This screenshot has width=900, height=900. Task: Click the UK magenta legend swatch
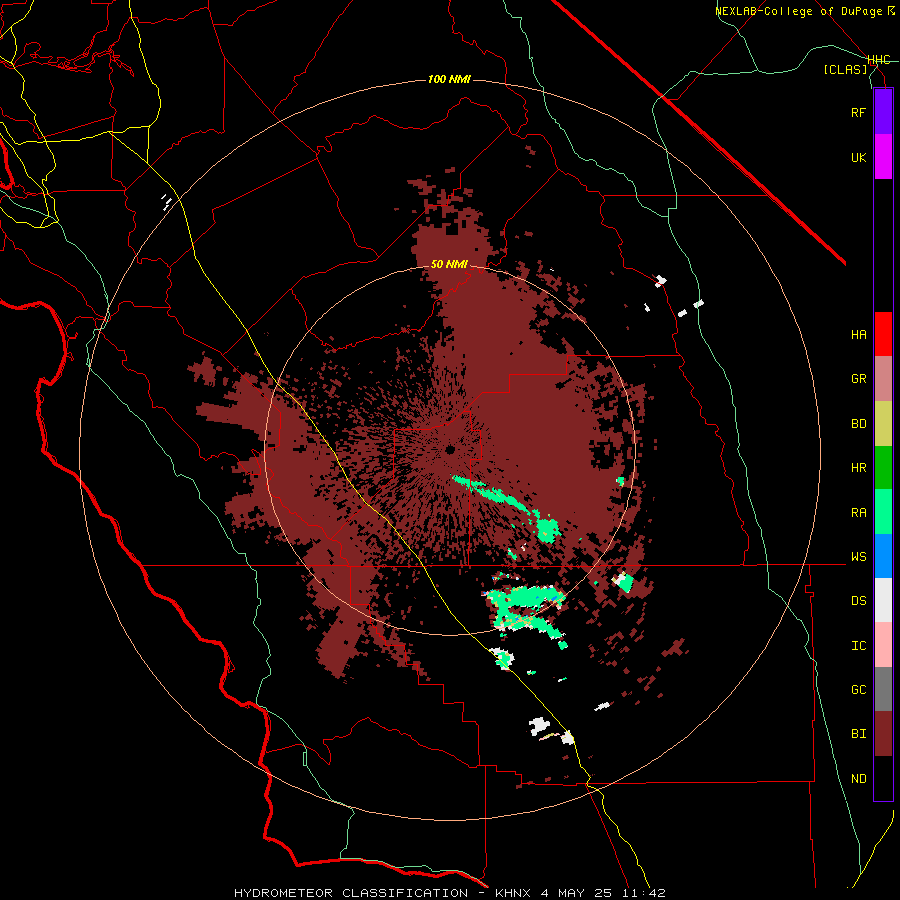883,157
